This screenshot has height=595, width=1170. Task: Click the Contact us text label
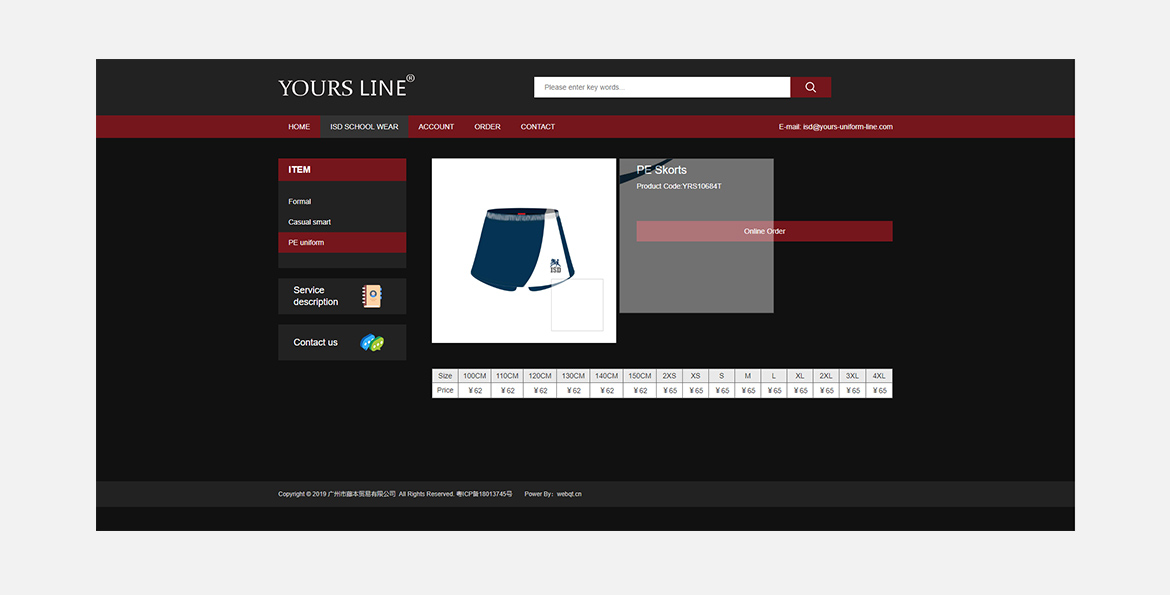click(315, 342)
